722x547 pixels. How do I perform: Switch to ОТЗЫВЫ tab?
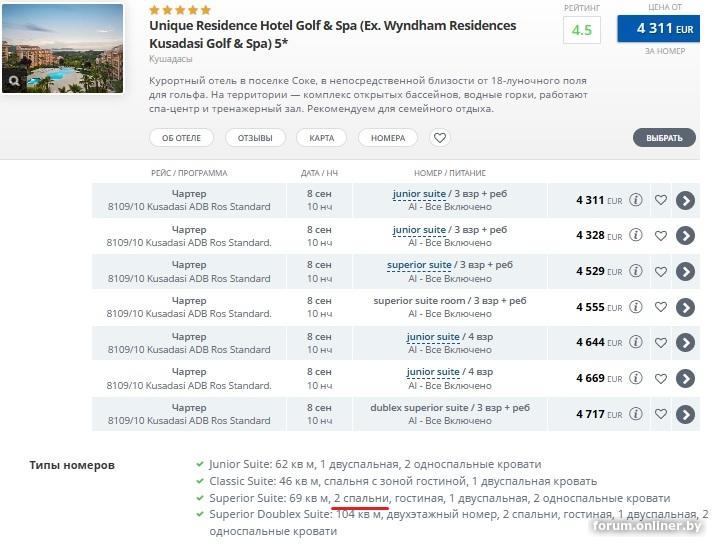pos(255,138)
